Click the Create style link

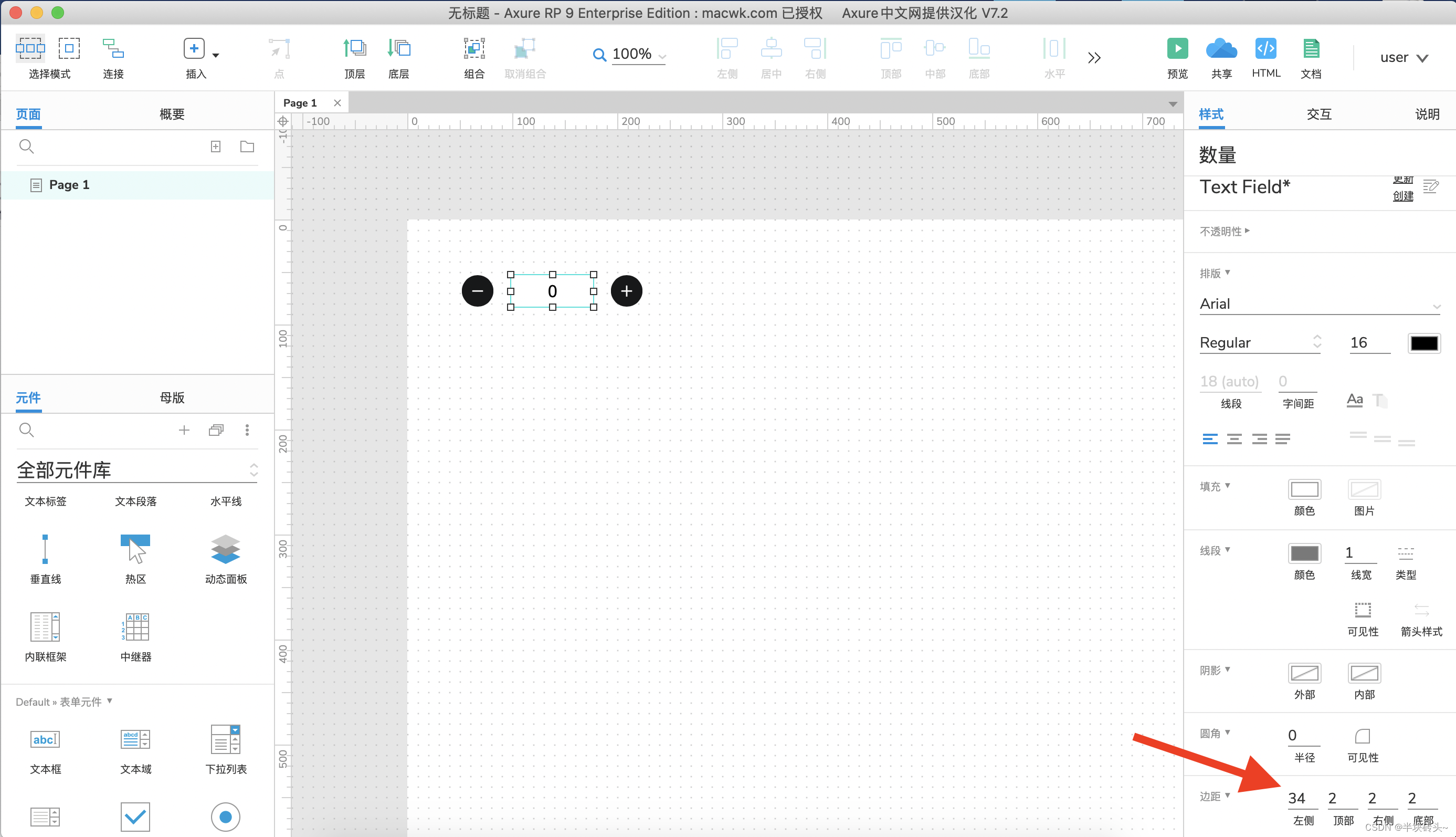(x=1402, y=196)
